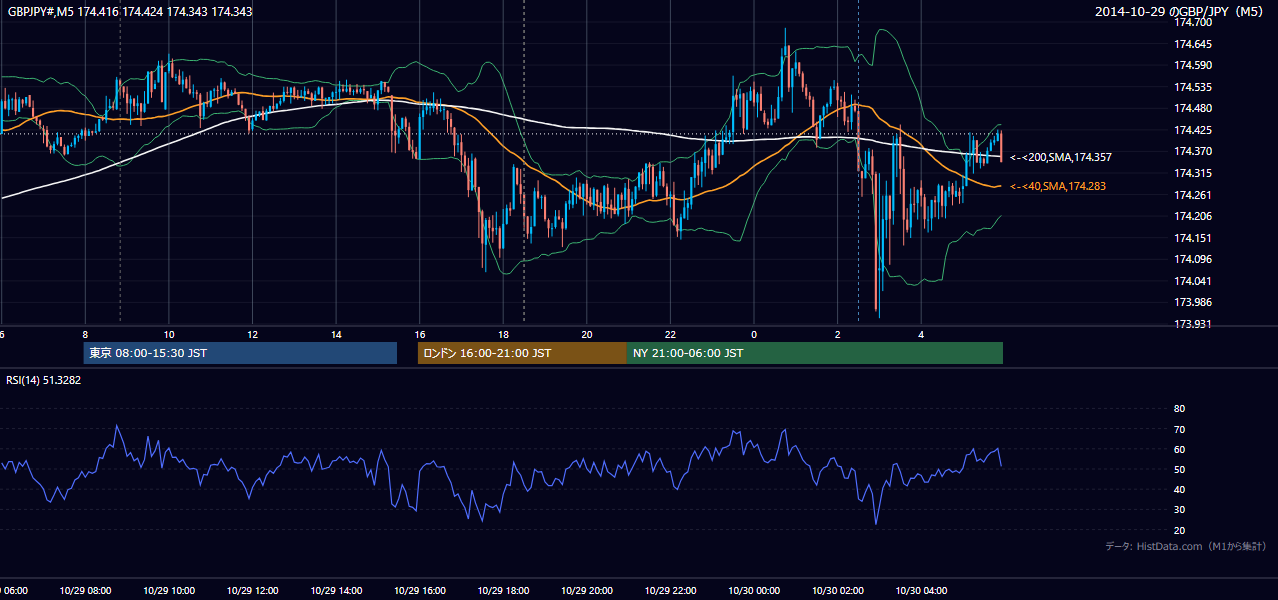Click bottom time label 10/29 20:00

pyautogui.click(x=586, y=591)
